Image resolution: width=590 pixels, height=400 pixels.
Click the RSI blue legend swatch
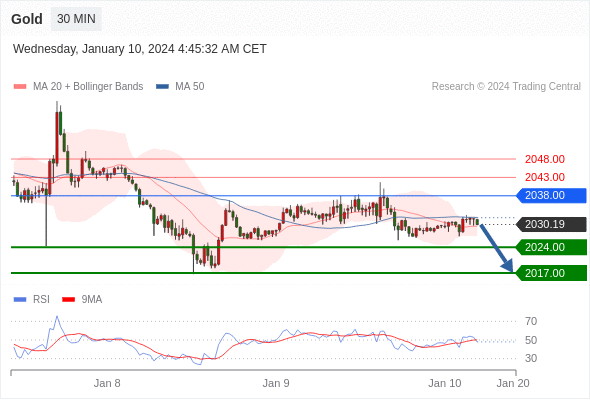(20, 300)
